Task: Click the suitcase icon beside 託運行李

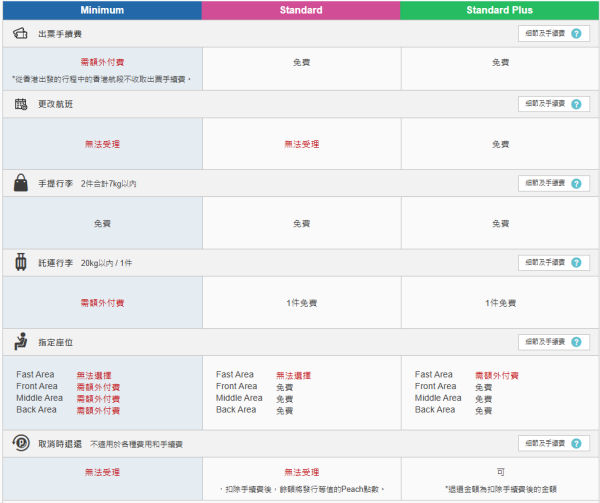Action: [21, 262]
